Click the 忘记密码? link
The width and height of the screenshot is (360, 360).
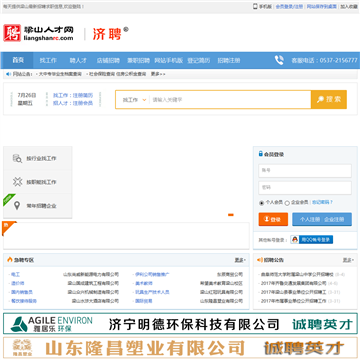pos(322,202)
